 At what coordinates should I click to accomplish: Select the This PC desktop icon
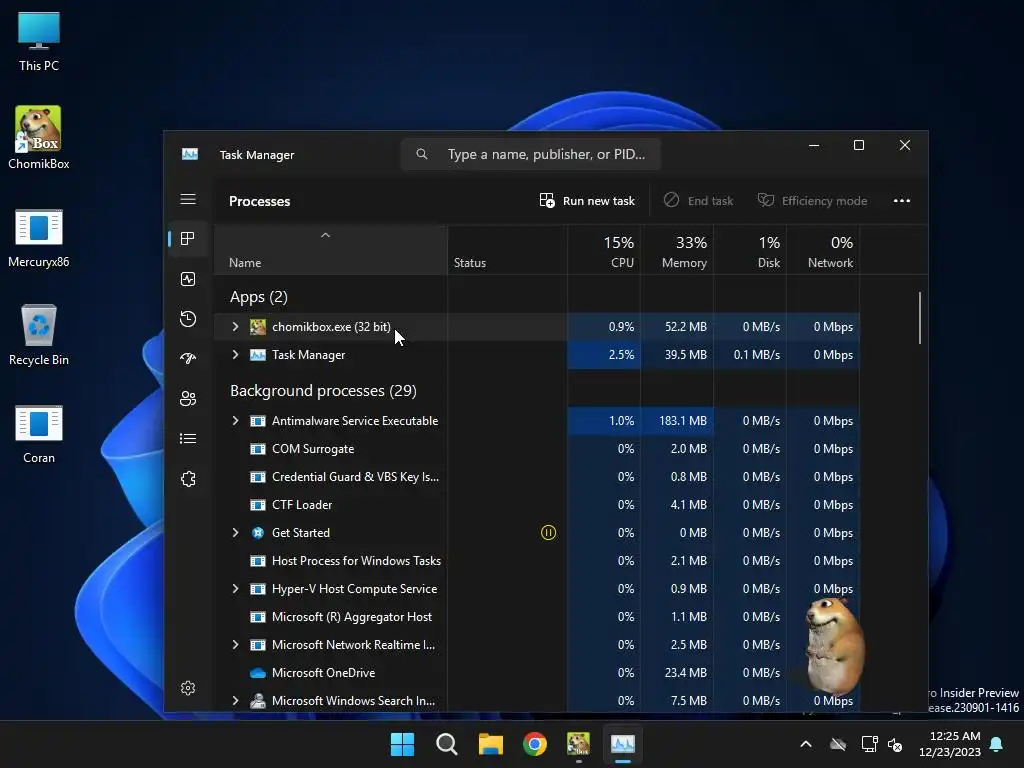coord(39,42)
